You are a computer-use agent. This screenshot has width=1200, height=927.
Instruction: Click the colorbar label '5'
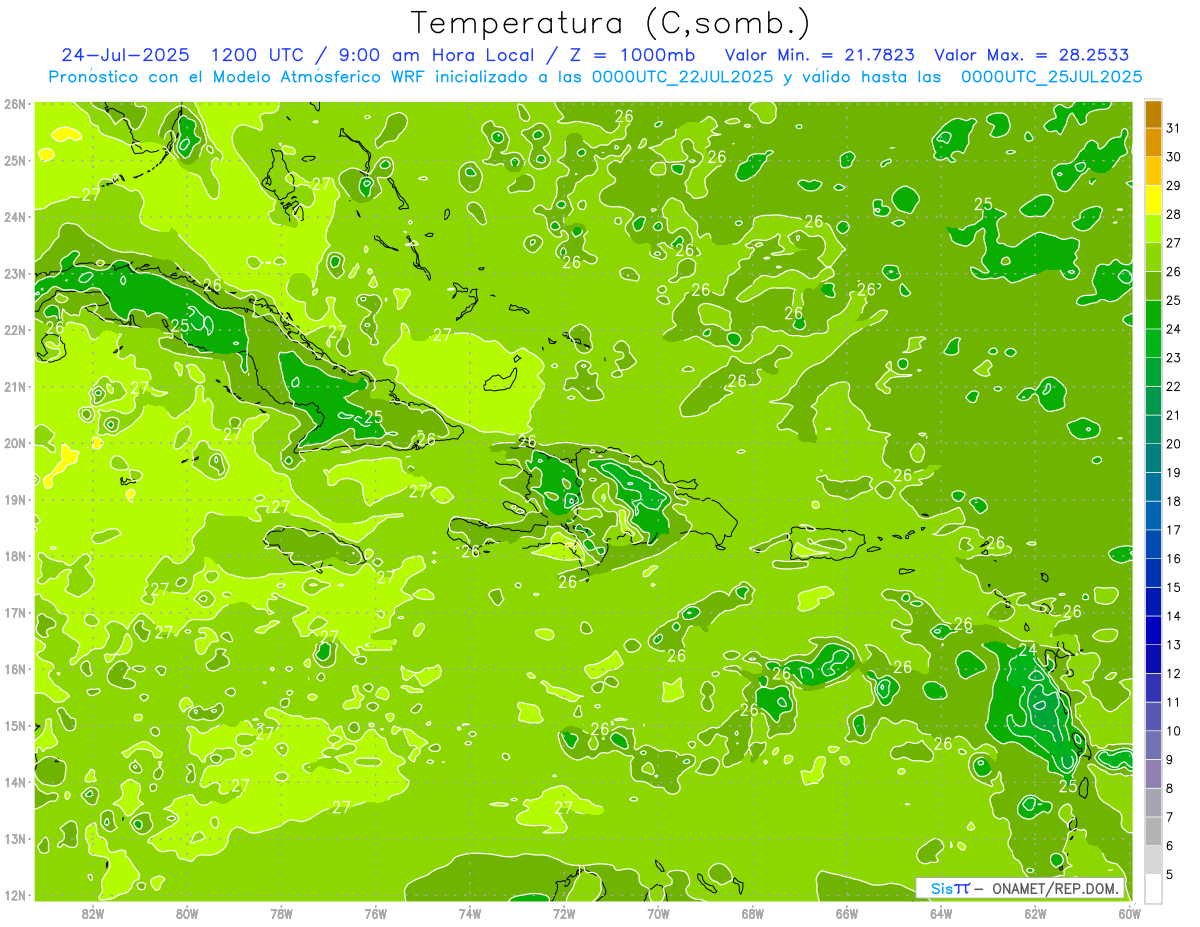click(x=1170, y=874)
